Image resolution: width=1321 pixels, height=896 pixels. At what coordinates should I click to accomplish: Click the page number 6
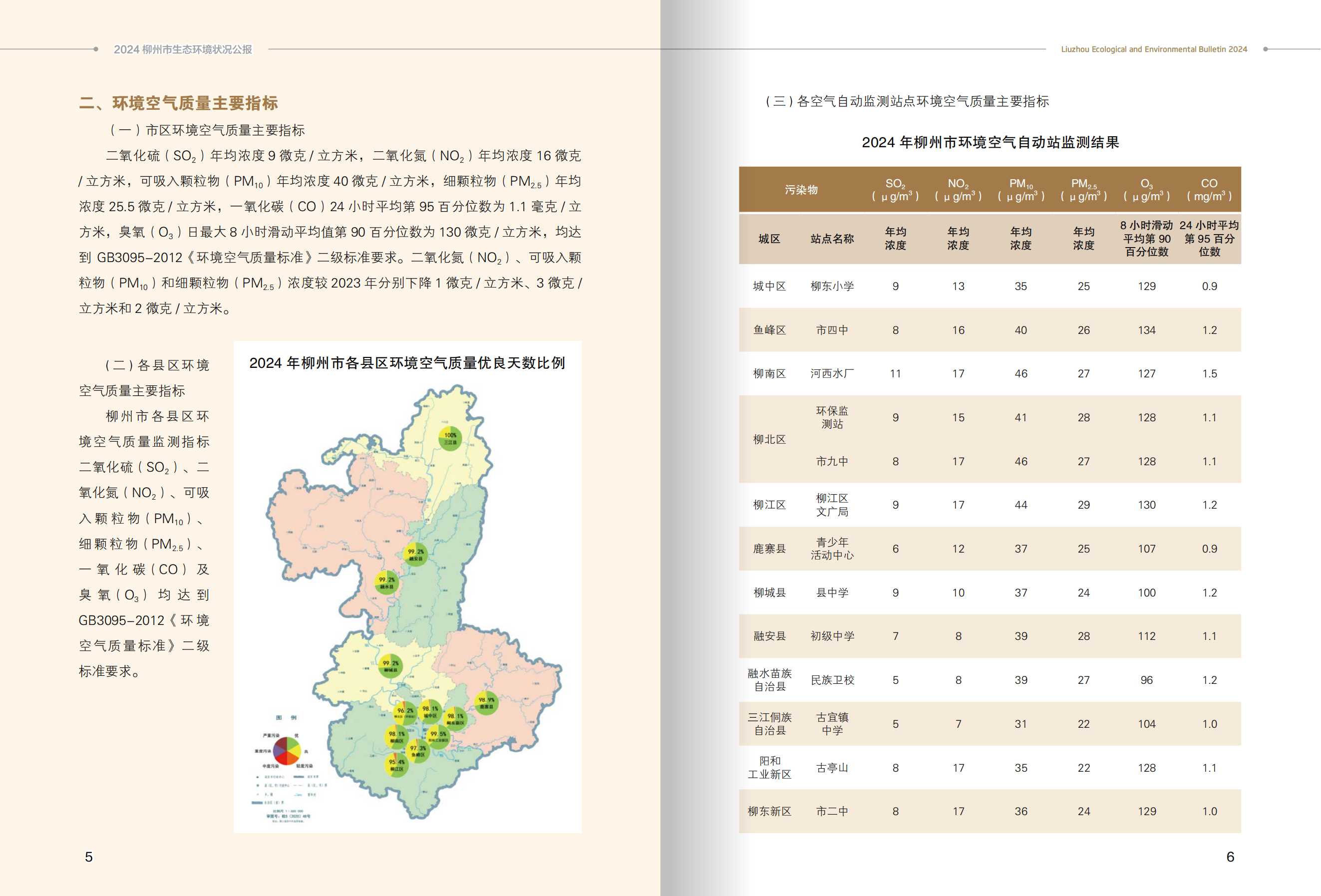coord(1230,857)
